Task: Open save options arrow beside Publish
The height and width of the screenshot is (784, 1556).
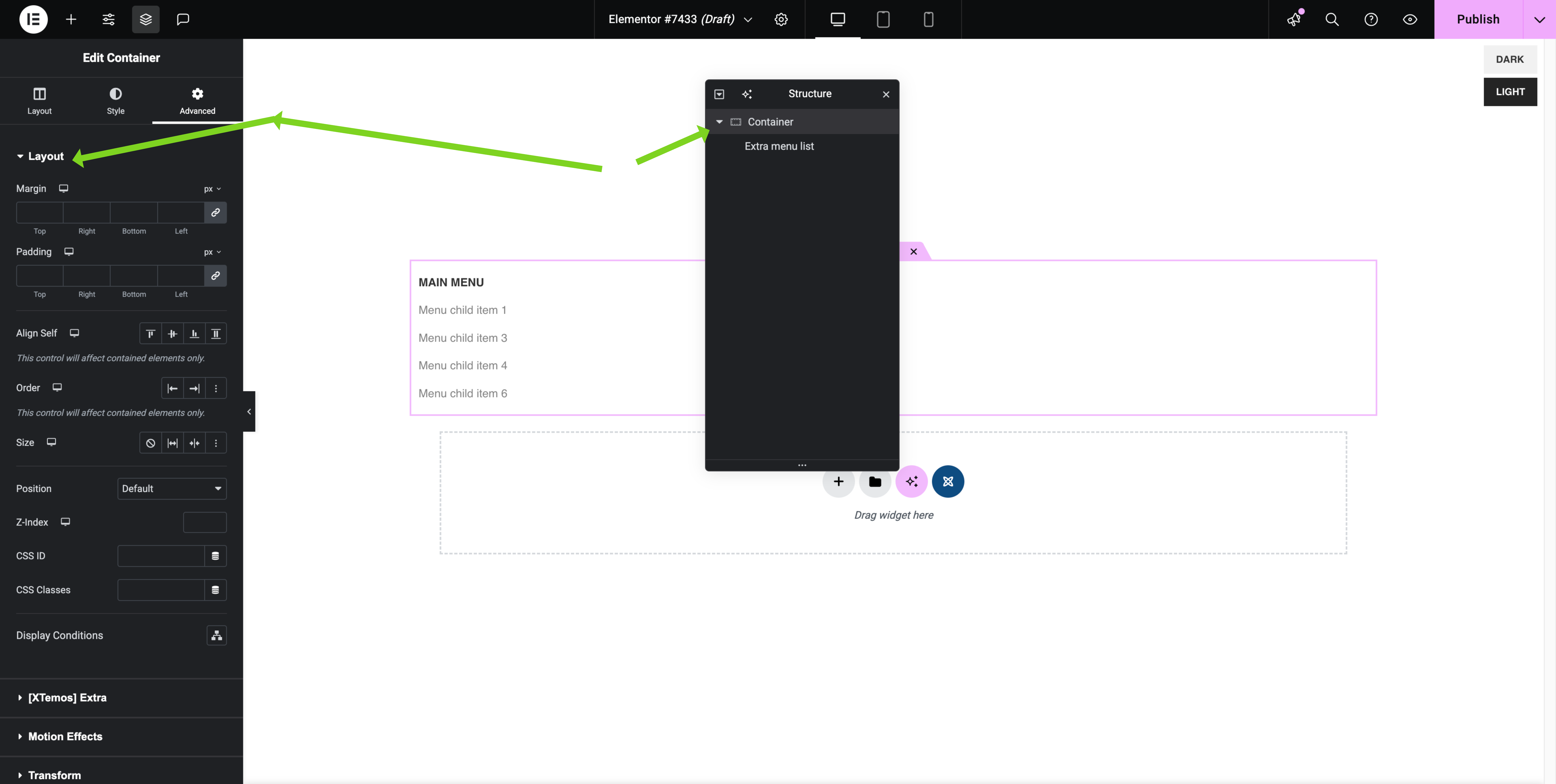Action: coord(1540,19)
